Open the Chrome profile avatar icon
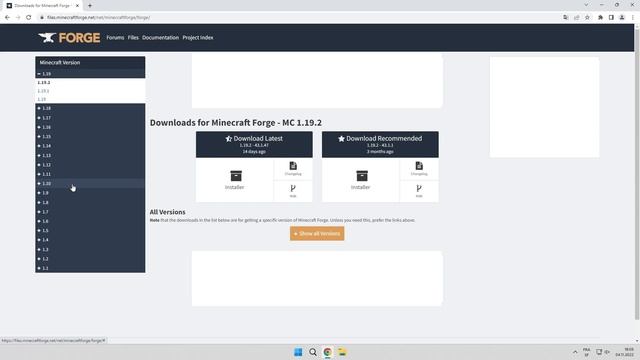The height and width of the screenshot is (360, 640). pos(622,18)
